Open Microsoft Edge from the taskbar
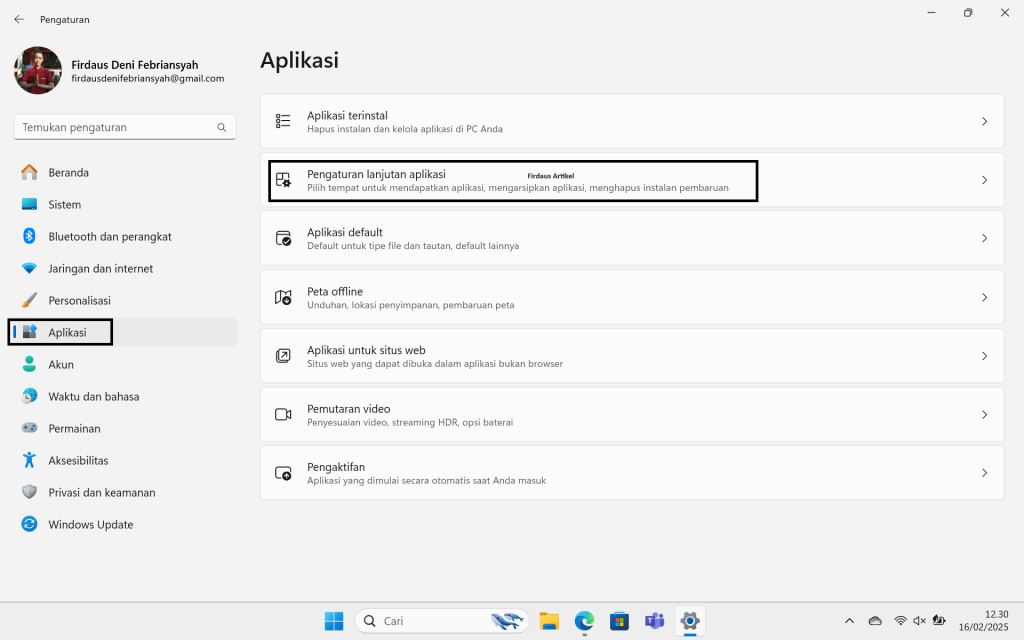1024x640 pixels. point(584,621)
